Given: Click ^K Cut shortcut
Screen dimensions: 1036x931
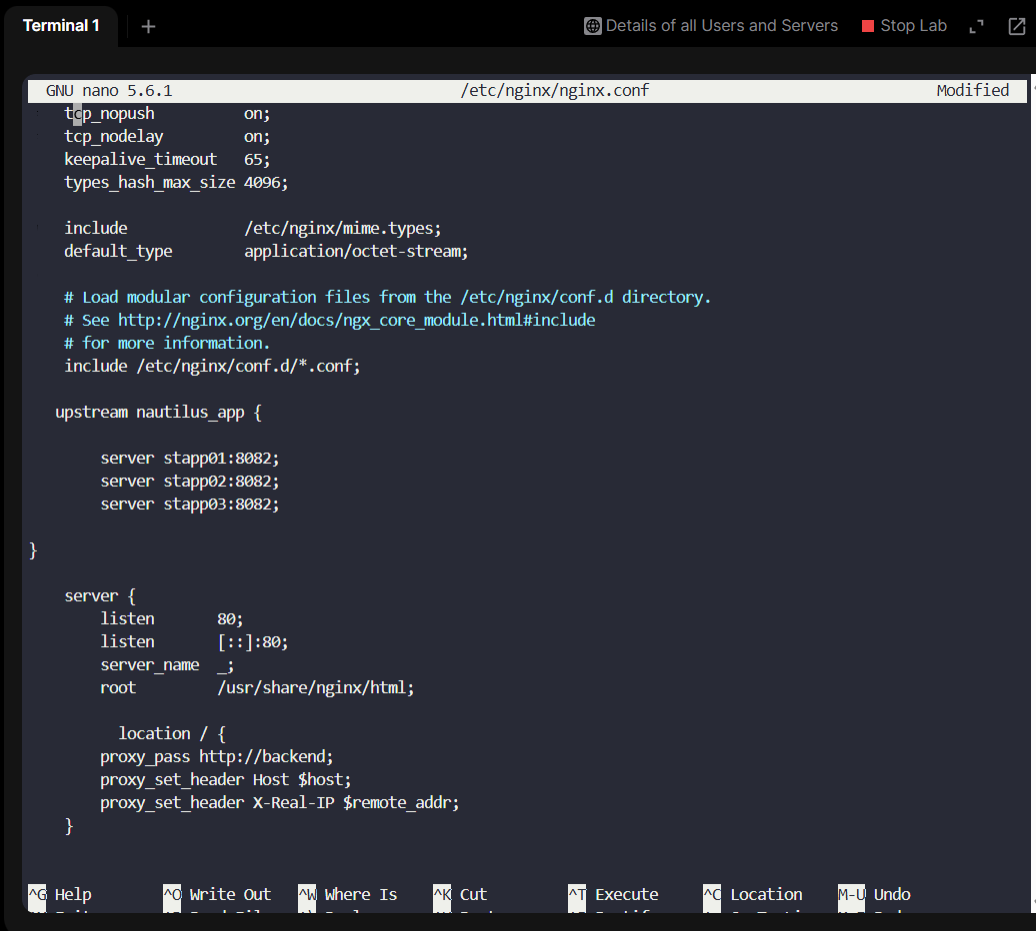Looking at the screenshot, I should pos(460,894).
